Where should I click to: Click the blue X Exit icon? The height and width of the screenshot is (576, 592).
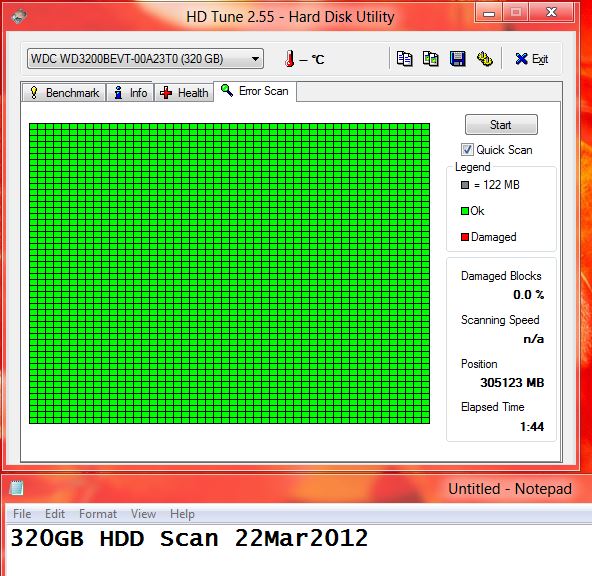click(x=521, y=59)
